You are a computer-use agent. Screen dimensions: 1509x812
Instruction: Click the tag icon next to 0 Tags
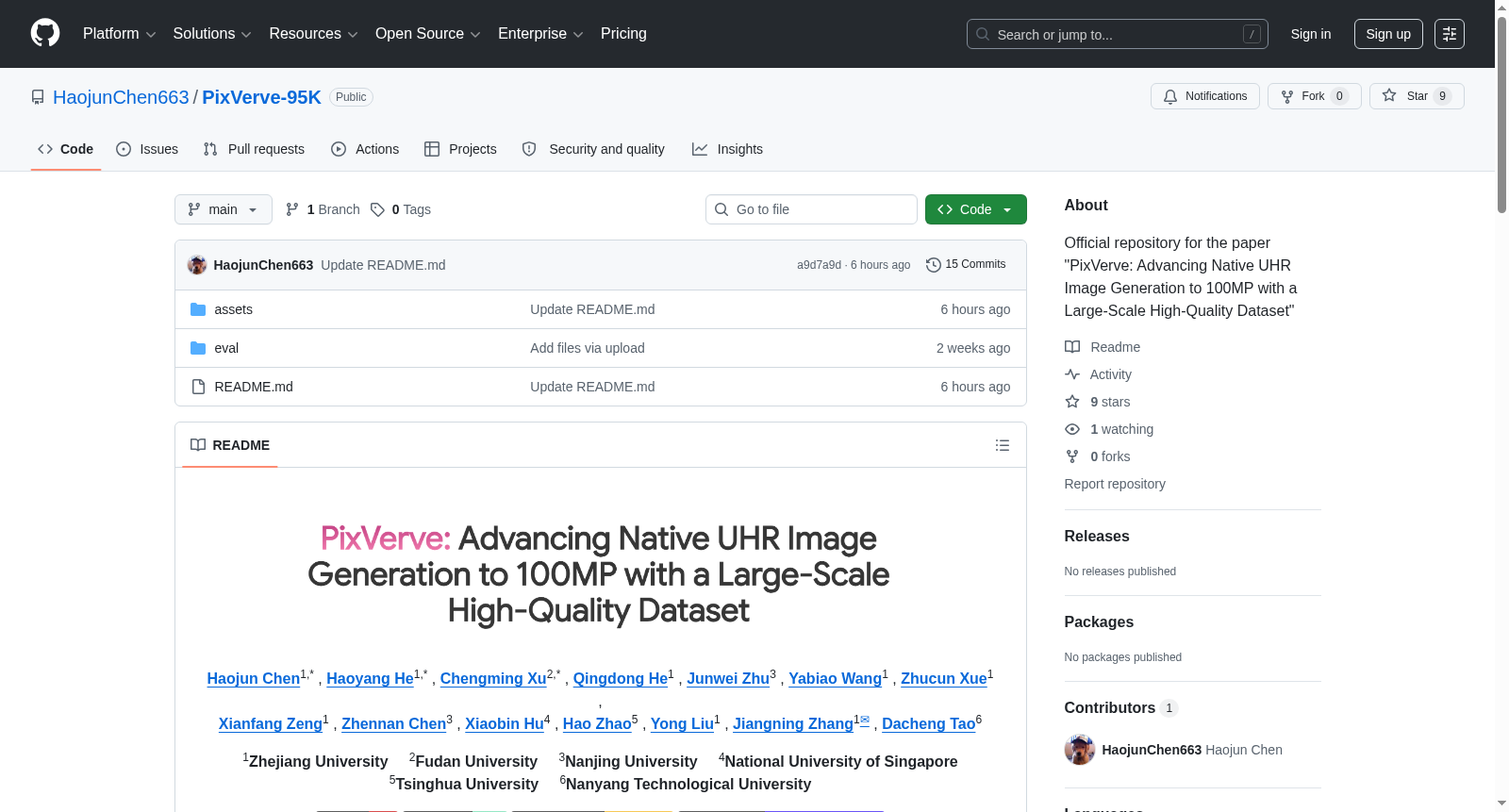tap(377, 209)
